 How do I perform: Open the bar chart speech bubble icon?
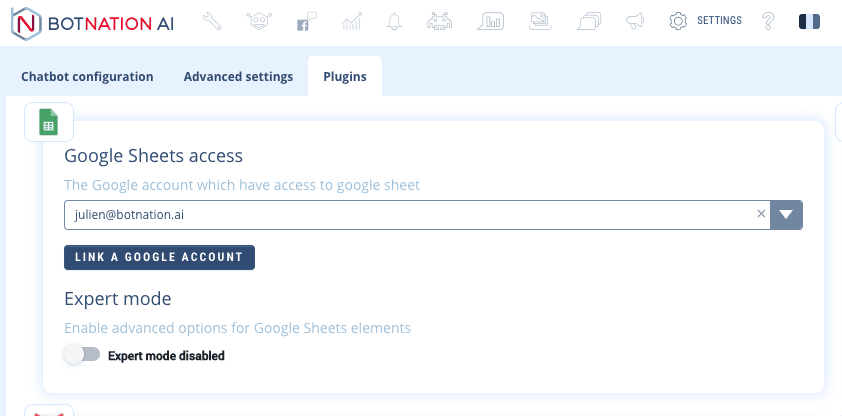click(x=491, y=21)
